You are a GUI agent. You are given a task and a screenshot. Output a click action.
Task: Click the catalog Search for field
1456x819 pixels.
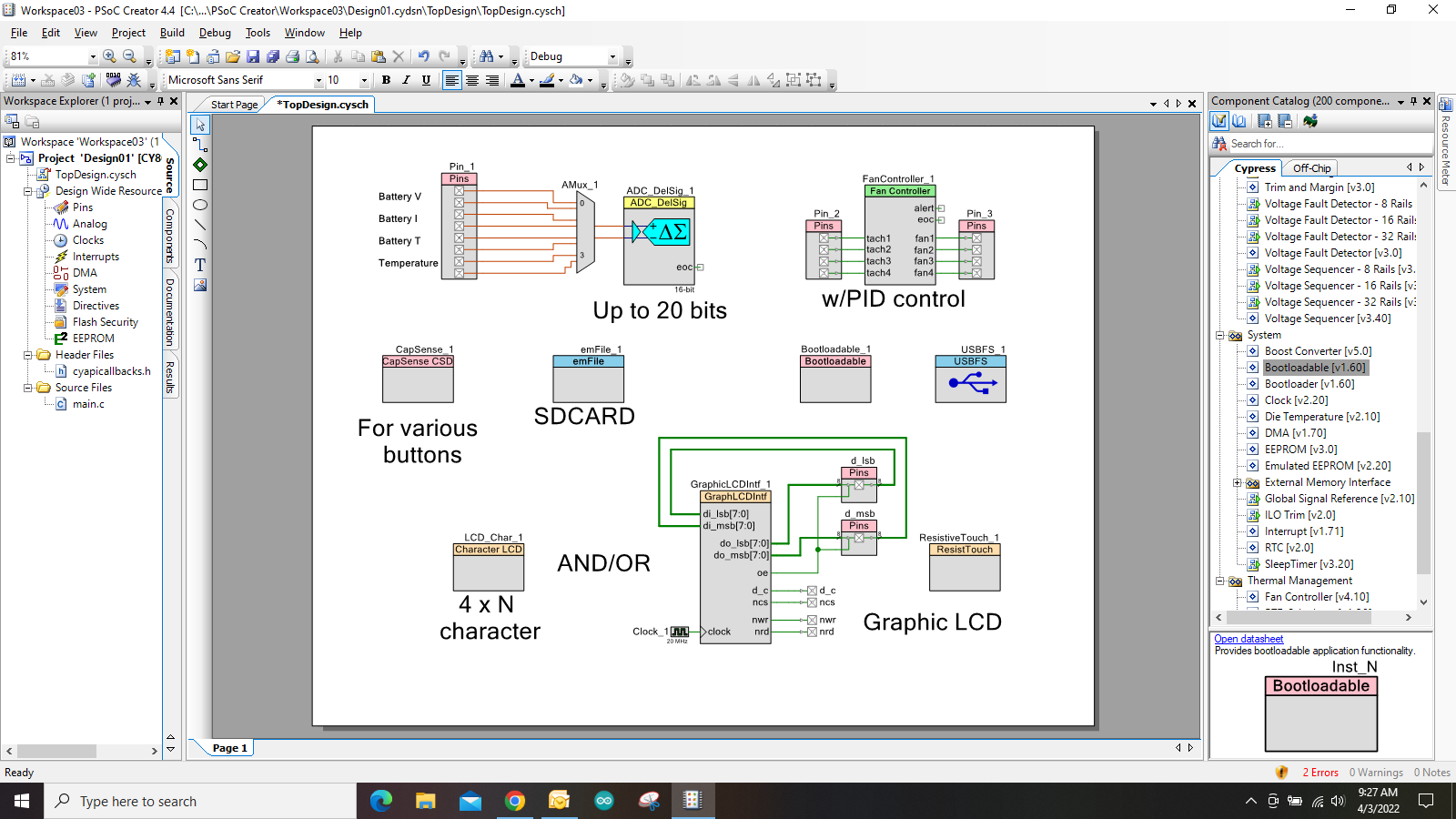click(x=1329, y=144)
